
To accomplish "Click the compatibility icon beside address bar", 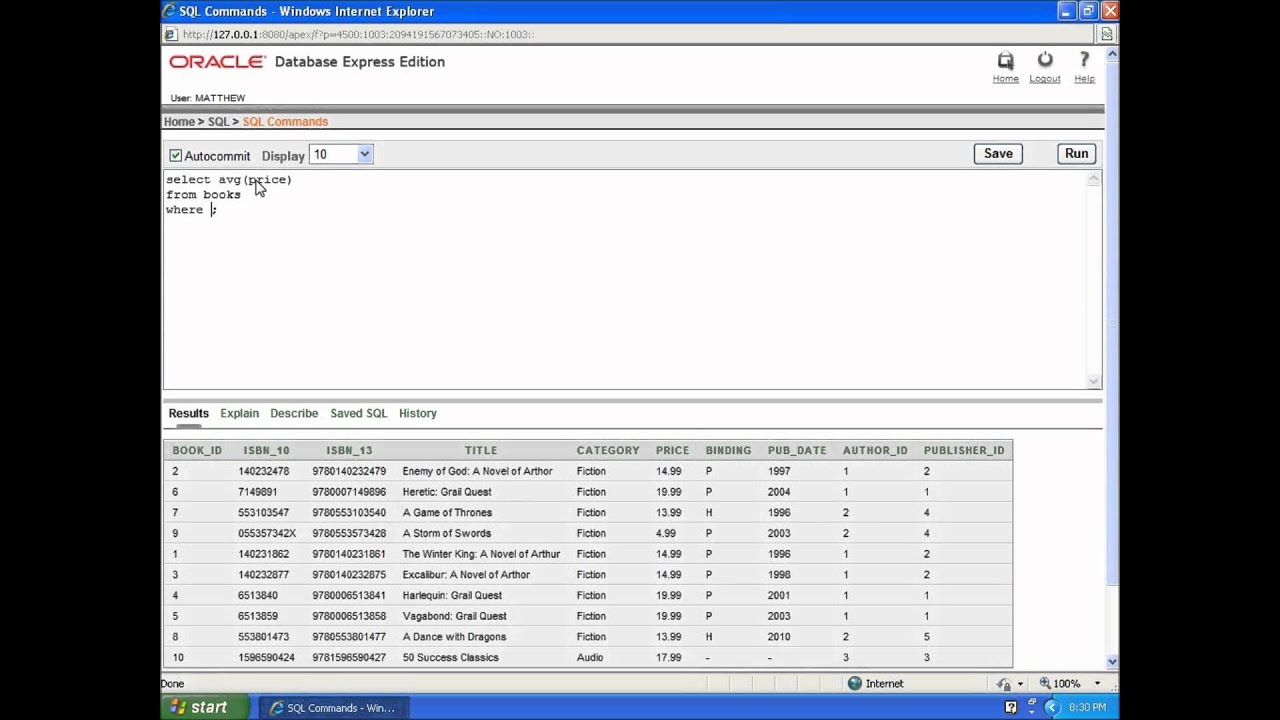I will 1108,34.
